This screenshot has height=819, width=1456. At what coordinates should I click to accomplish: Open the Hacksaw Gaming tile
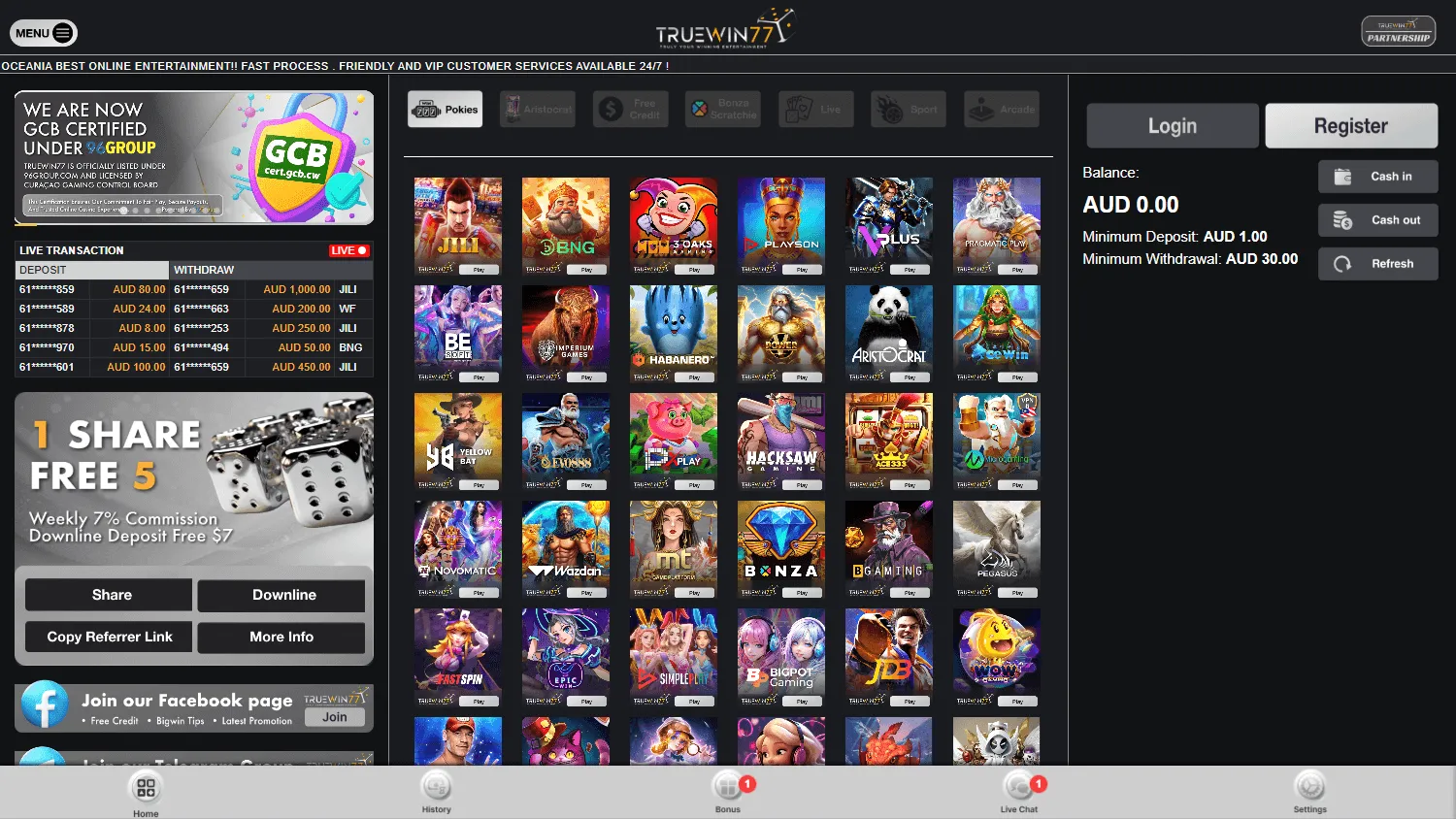(781, 442)
